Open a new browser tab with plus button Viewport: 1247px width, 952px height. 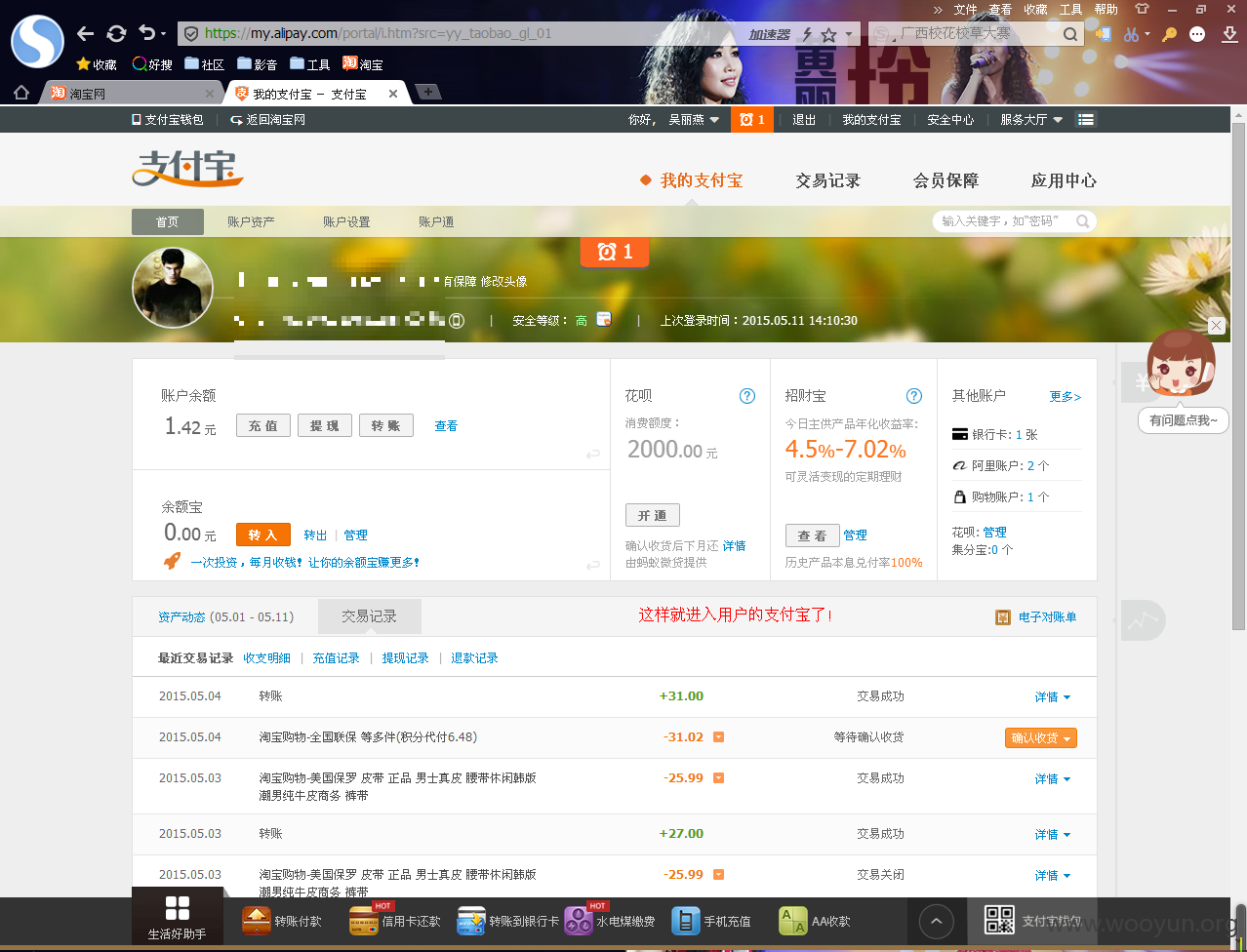click(428, 92)
